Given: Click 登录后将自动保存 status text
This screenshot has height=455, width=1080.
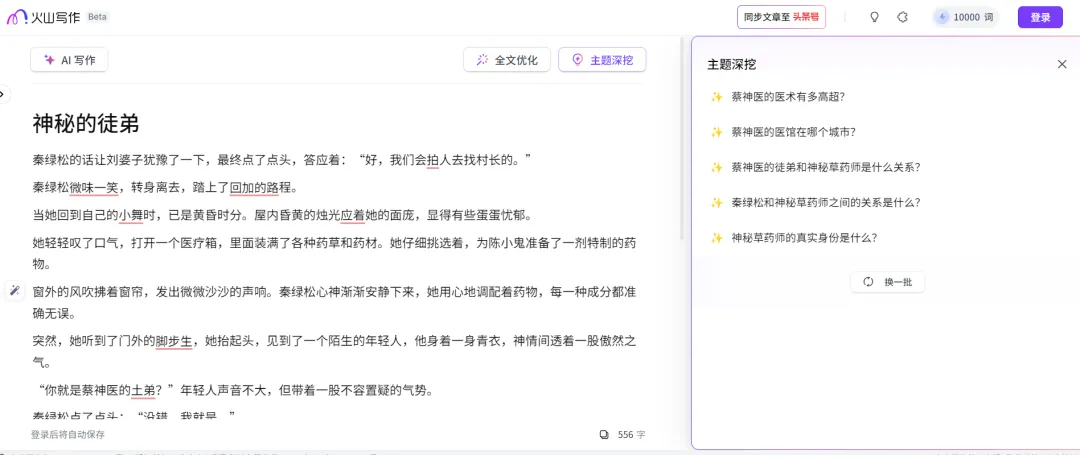Looking at the screenshot, I should [68, 434].
